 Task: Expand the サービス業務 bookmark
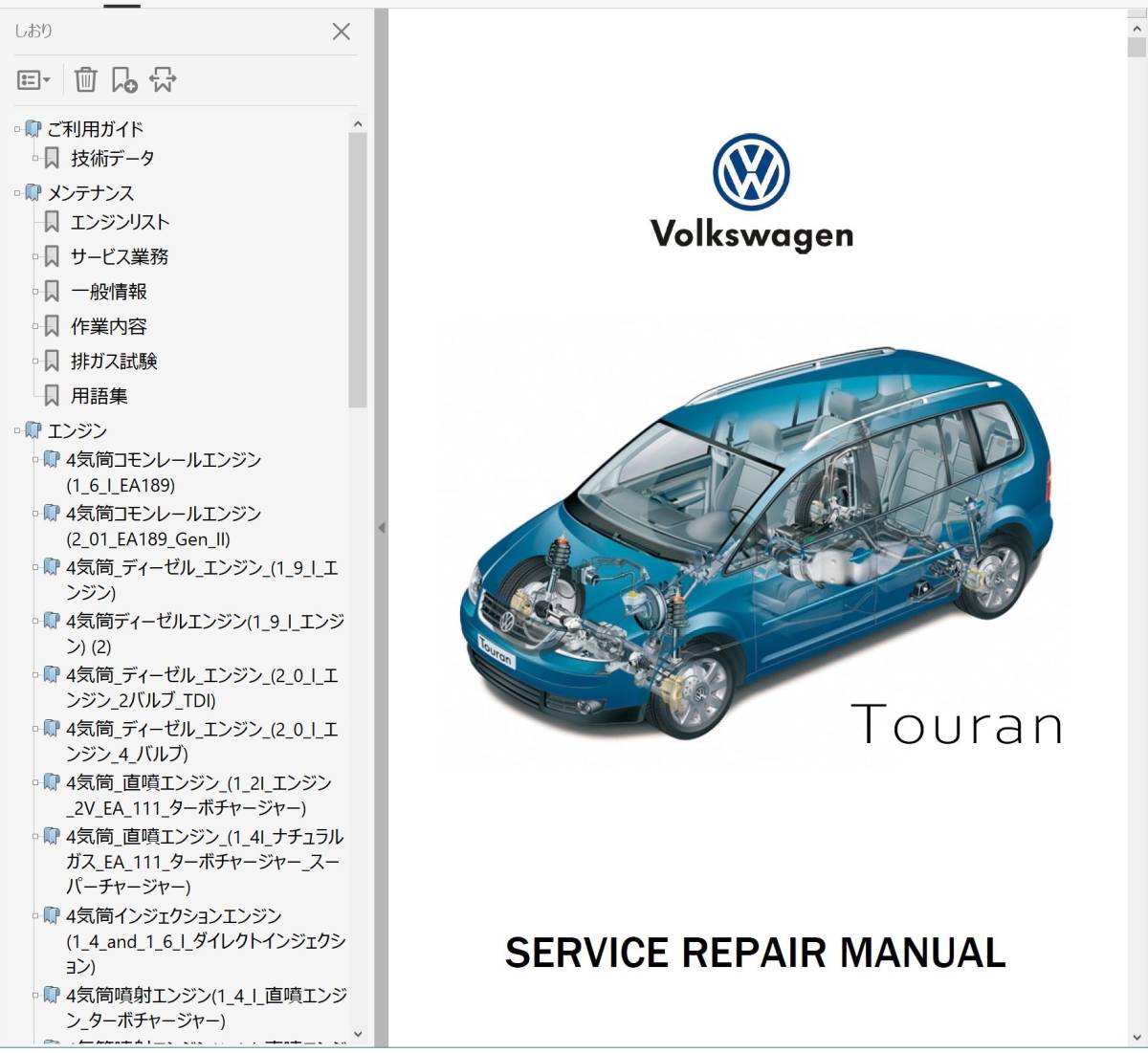[36, 256]
